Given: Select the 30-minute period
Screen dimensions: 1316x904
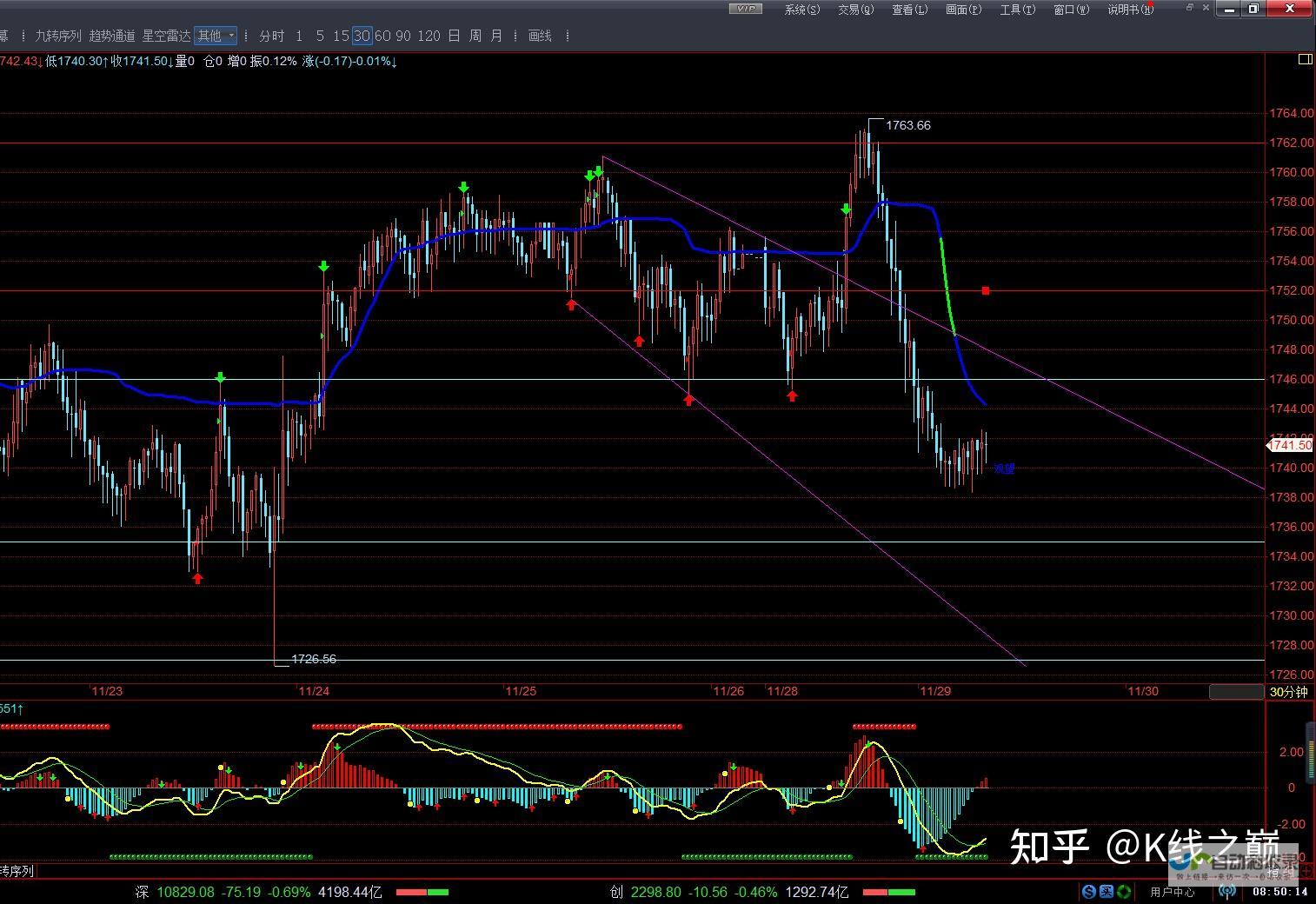Looking at the screenshot, I should 362,36.
